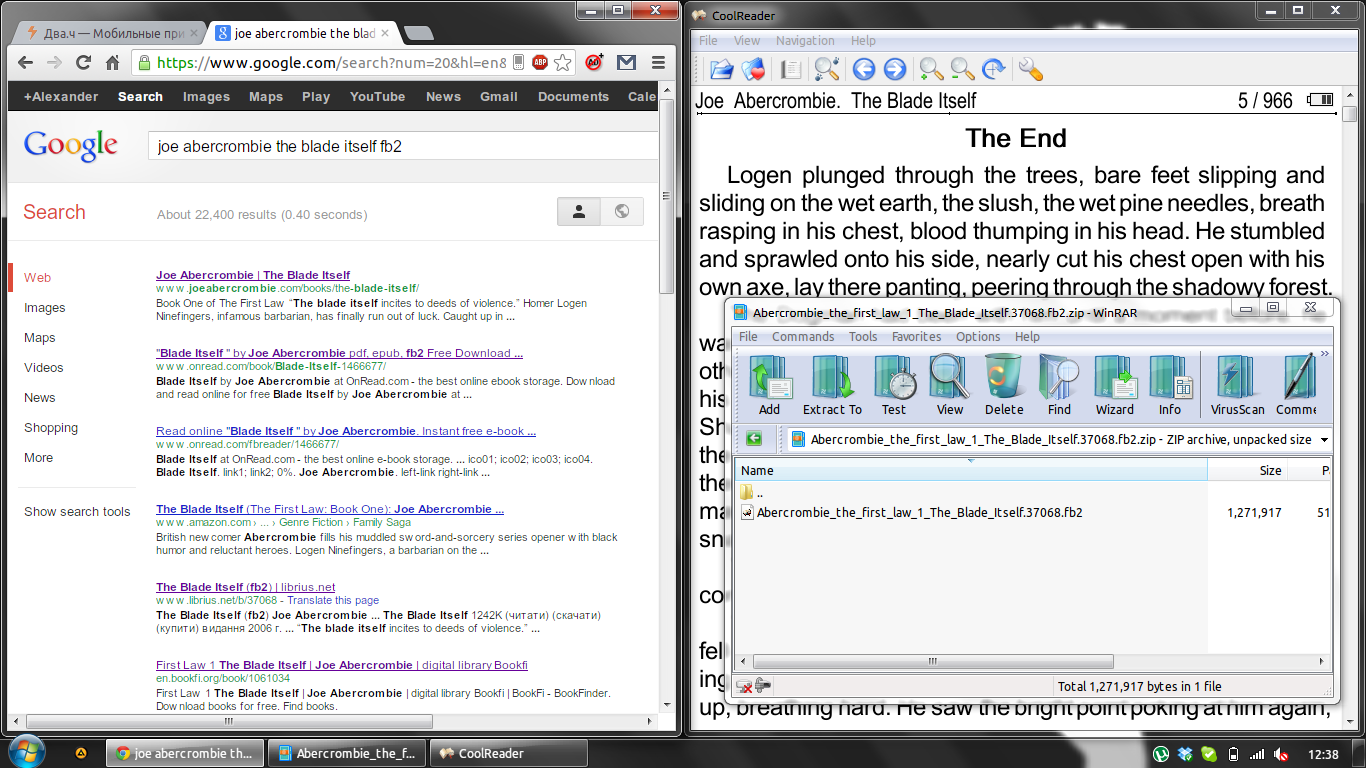Screen dimensions: 1366x768
Task: Expand More in Google sidebar
Action: (x=39, y=458)
